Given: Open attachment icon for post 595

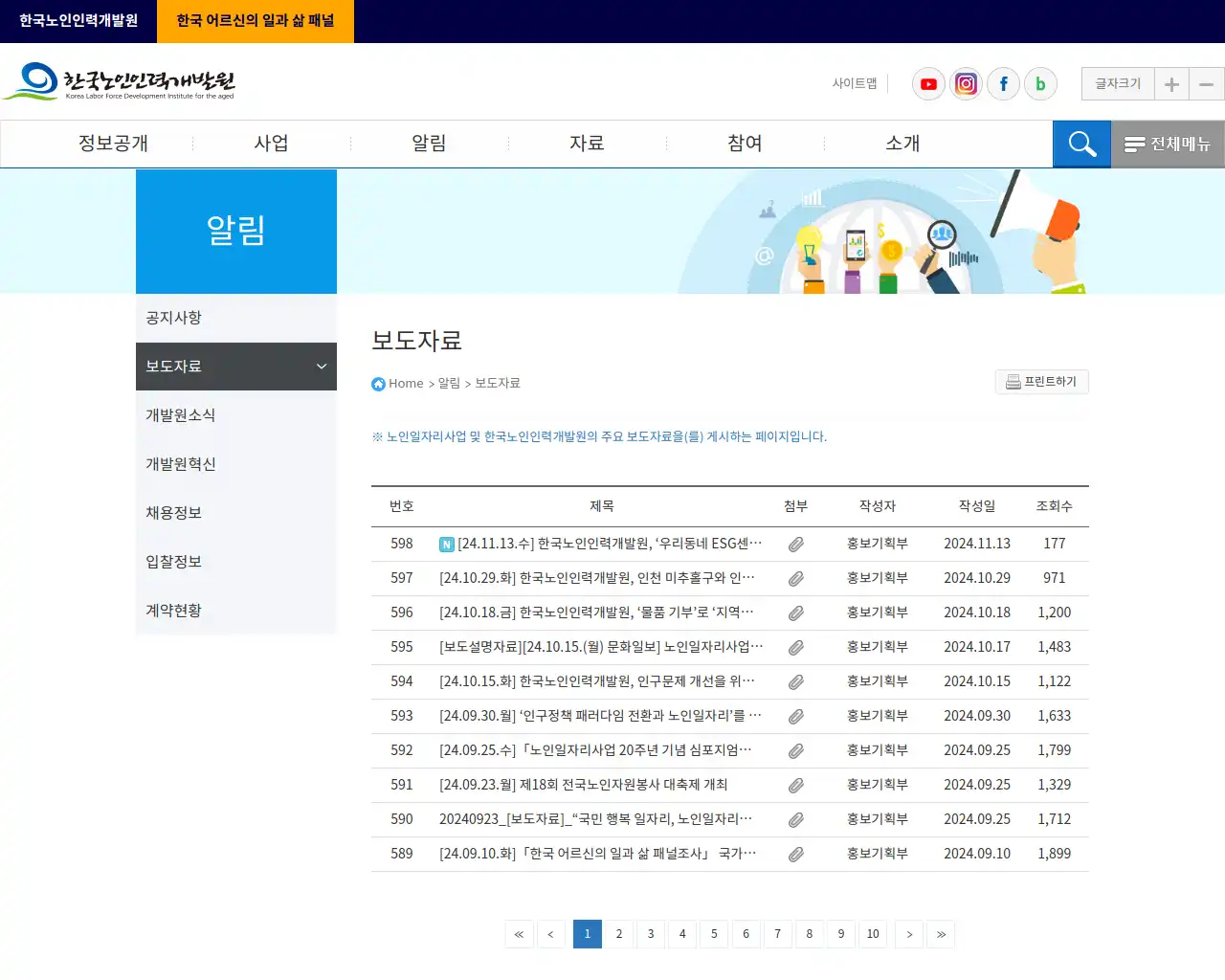Looking at the screenshot, I should pyautogui.click(x=795, y=648).
